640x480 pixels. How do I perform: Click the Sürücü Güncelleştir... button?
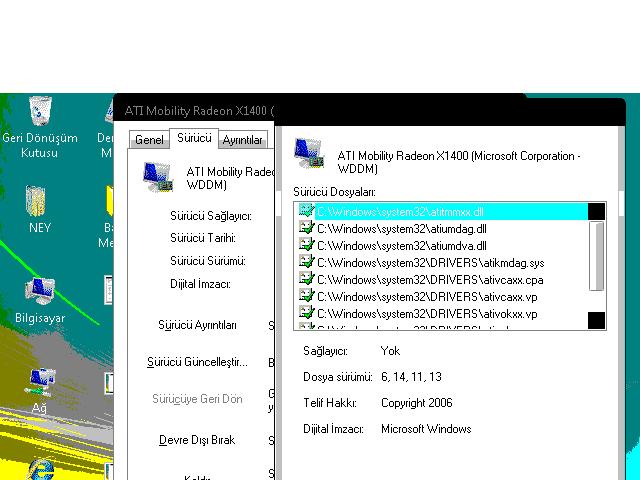click(x=198, y=362)
